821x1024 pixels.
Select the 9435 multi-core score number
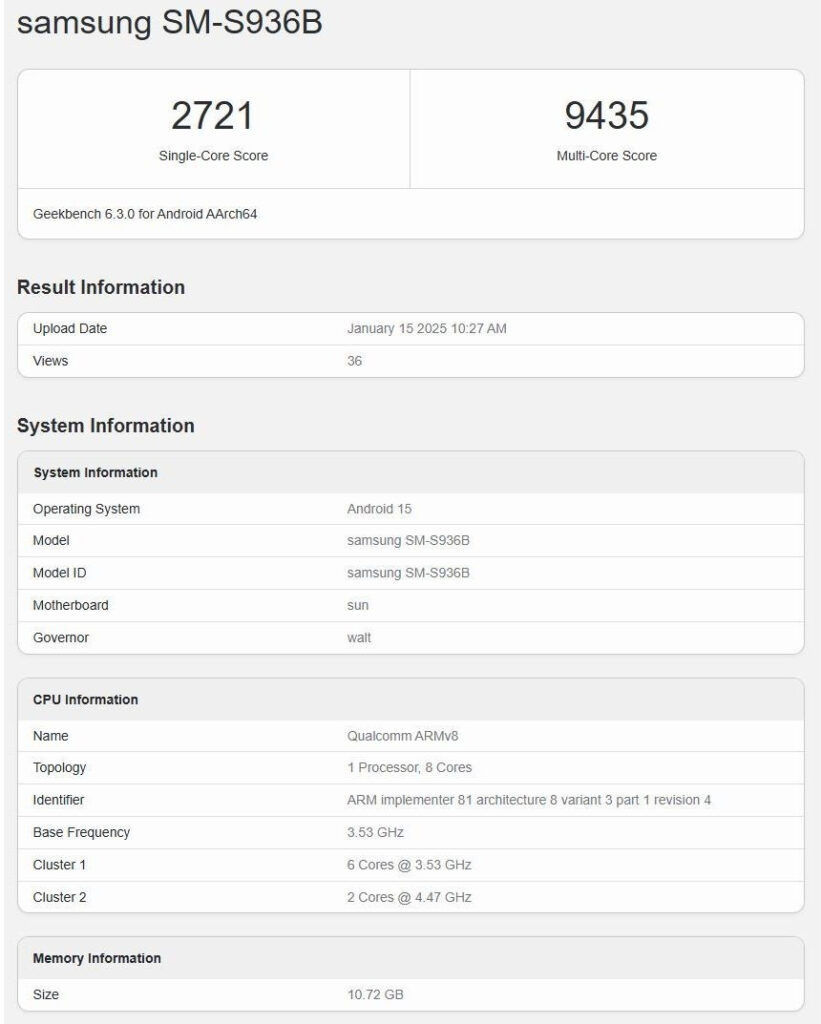click(607, 116)
